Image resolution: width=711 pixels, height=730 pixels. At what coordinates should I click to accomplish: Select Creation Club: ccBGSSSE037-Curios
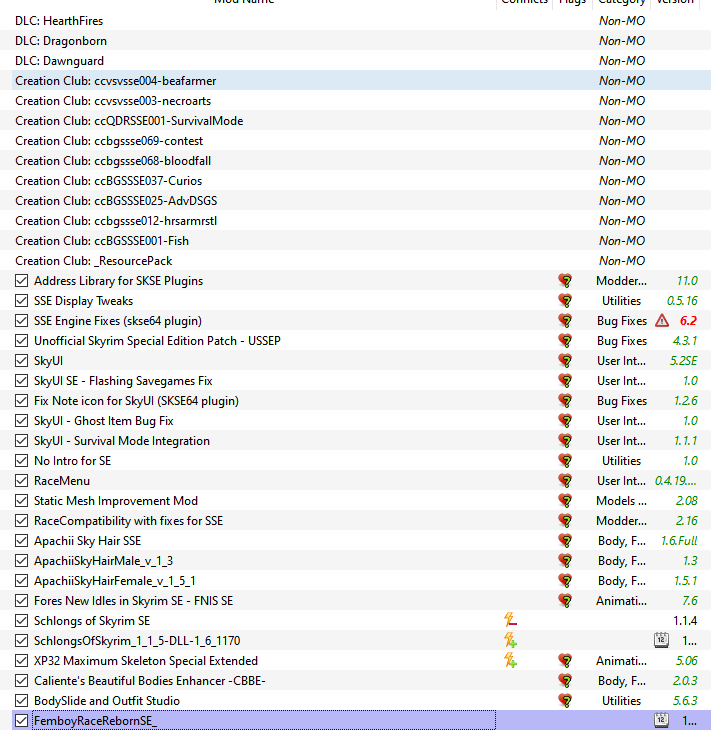355,181
